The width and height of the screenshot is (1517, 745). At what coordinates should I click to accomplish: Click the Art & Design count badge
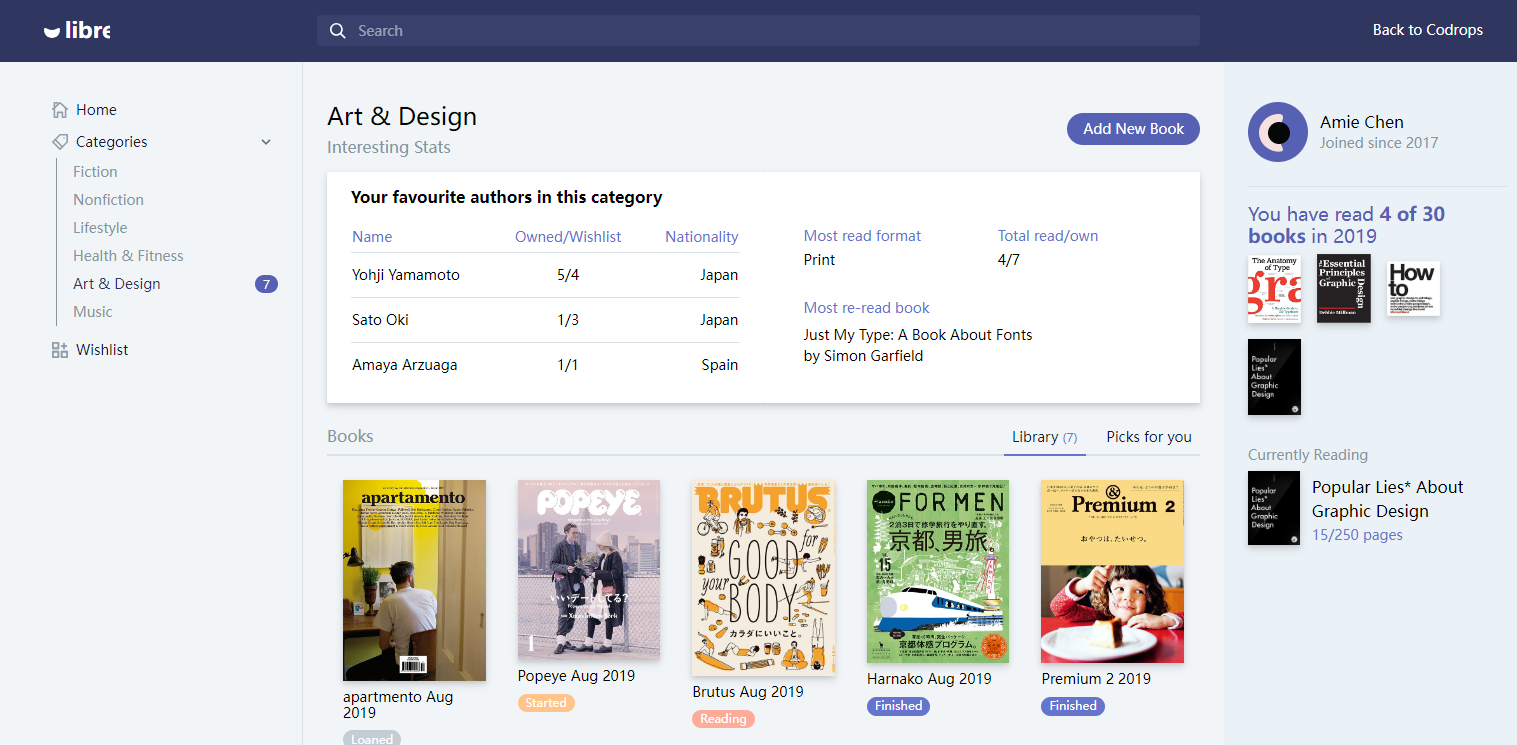point(266,284)
